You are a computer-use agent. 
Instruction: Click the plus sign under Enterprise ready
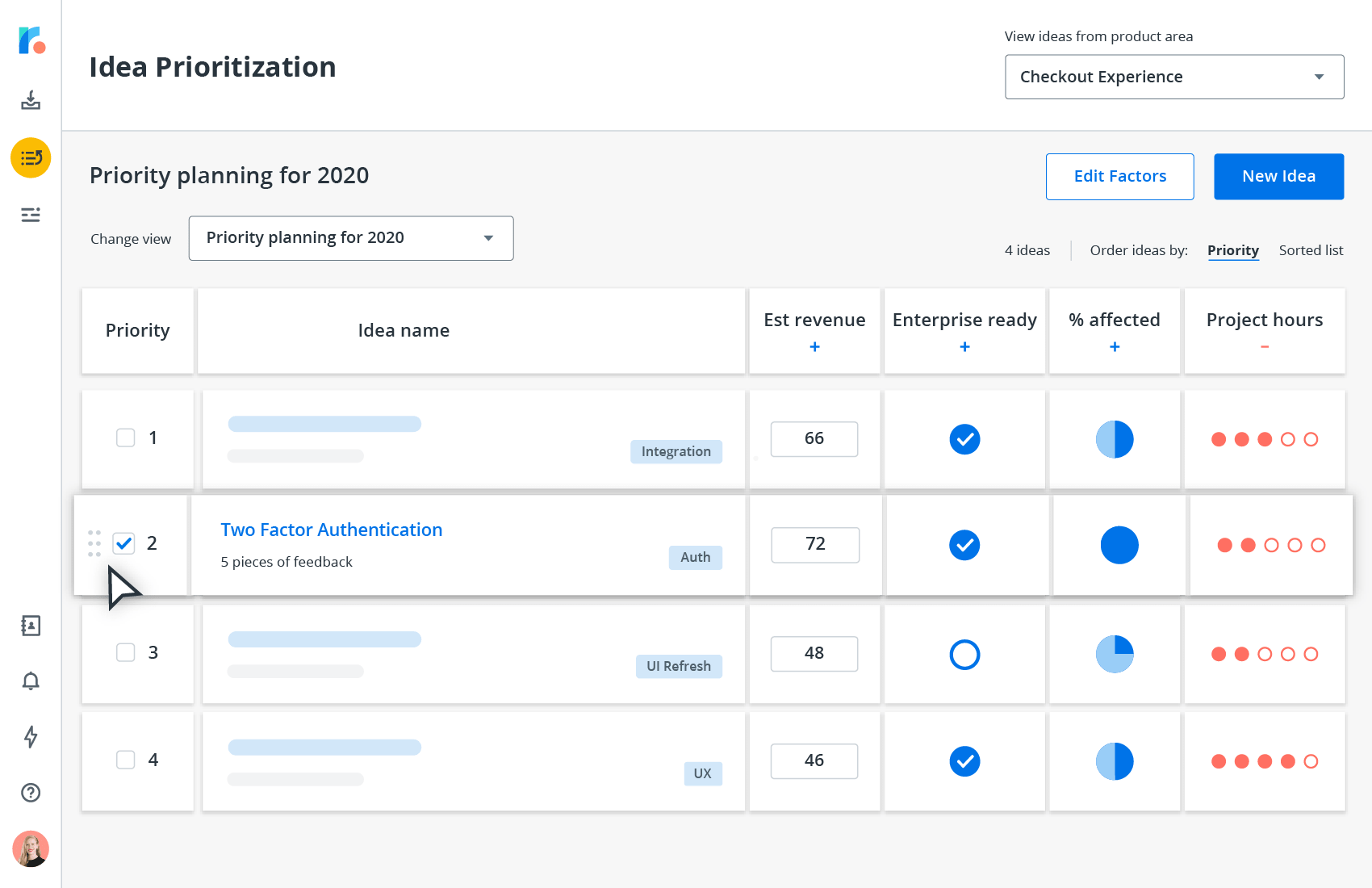click(964, 346)
